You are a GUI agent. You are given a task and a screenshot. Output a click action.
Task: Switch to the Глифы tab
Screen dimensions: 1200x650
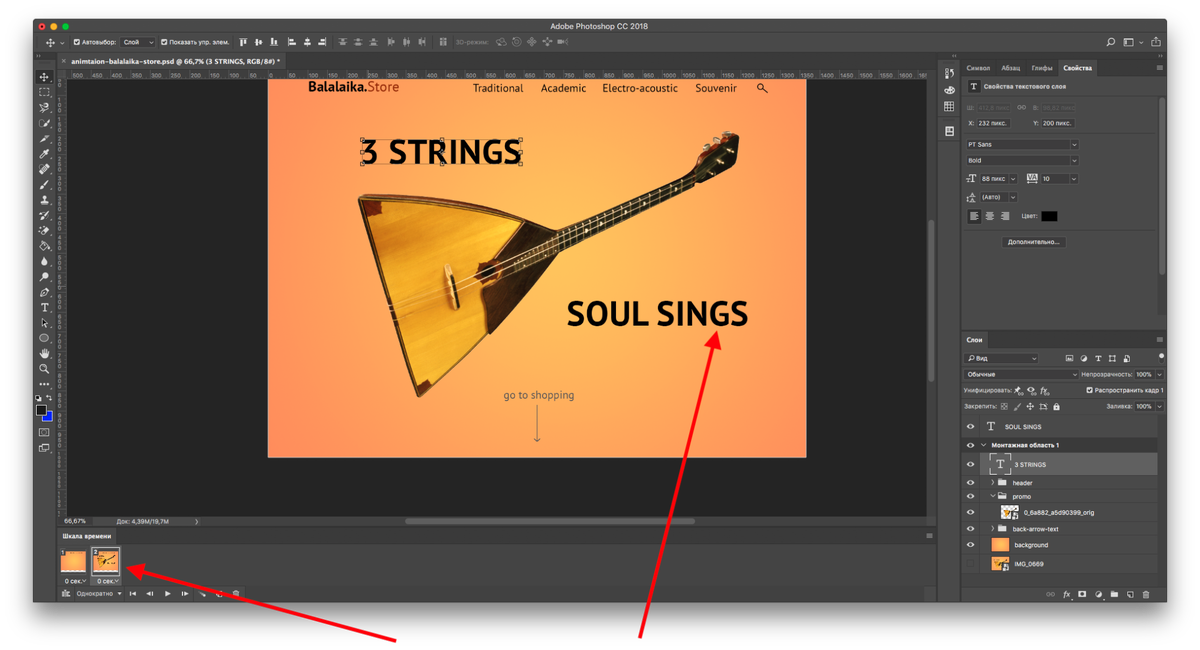(1043, 68)
